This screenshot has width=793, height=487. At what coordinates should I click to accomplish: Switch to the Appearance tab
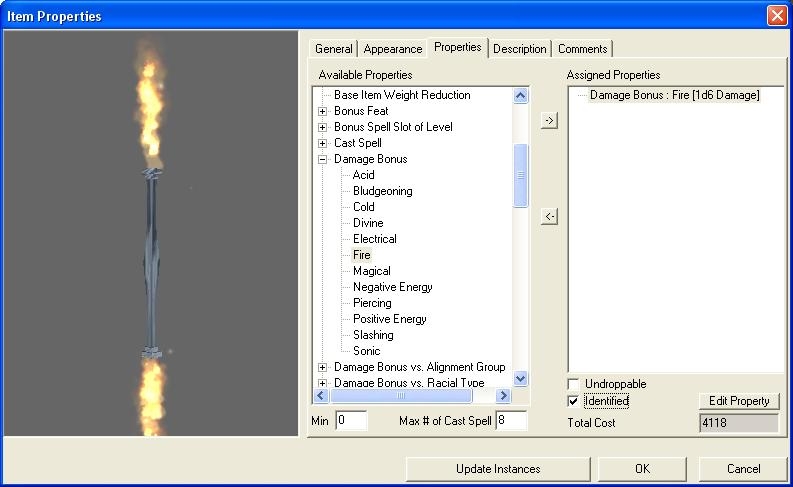393,49
